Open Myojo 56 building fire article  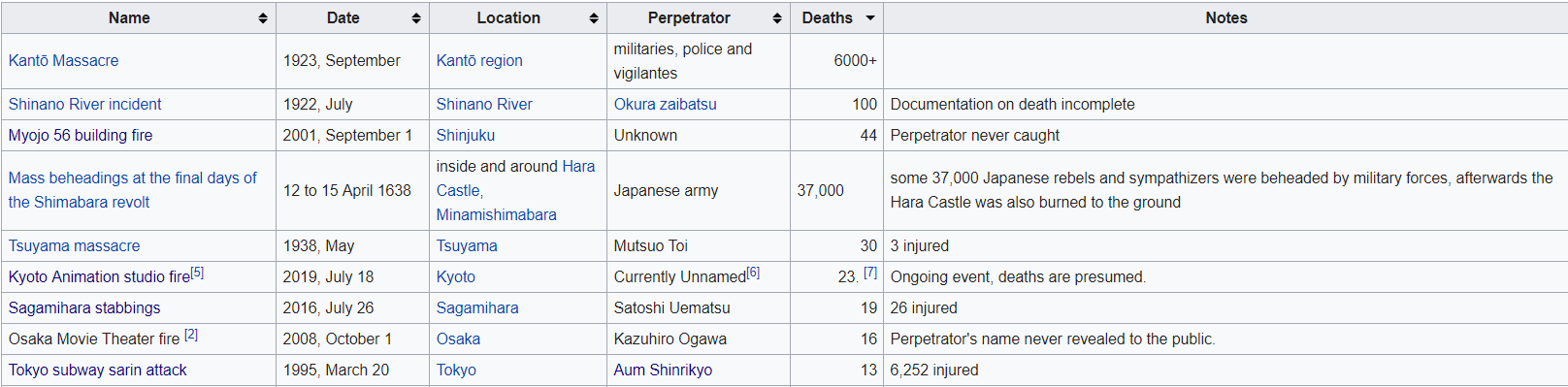(81, 135)
